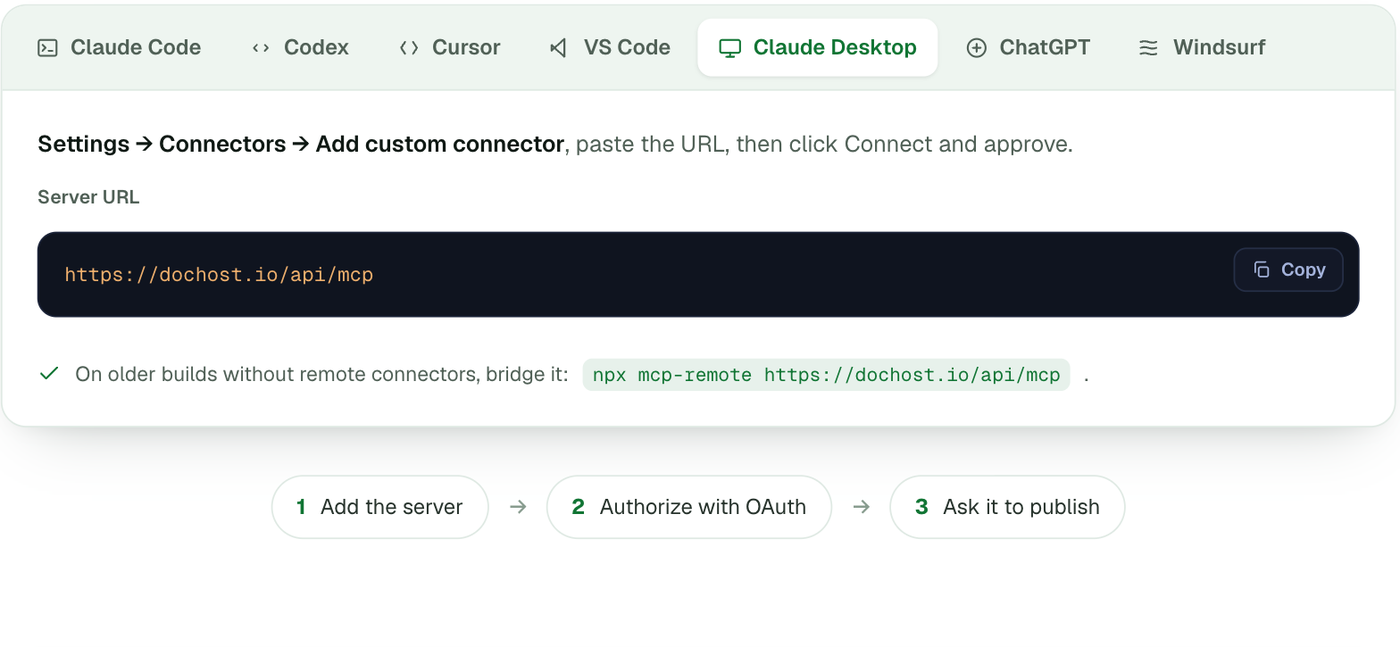The width and height of the screenshot is (1400, 647).
Task: Click the Windsurf waves icon
Action: [x=1149, y=47]
